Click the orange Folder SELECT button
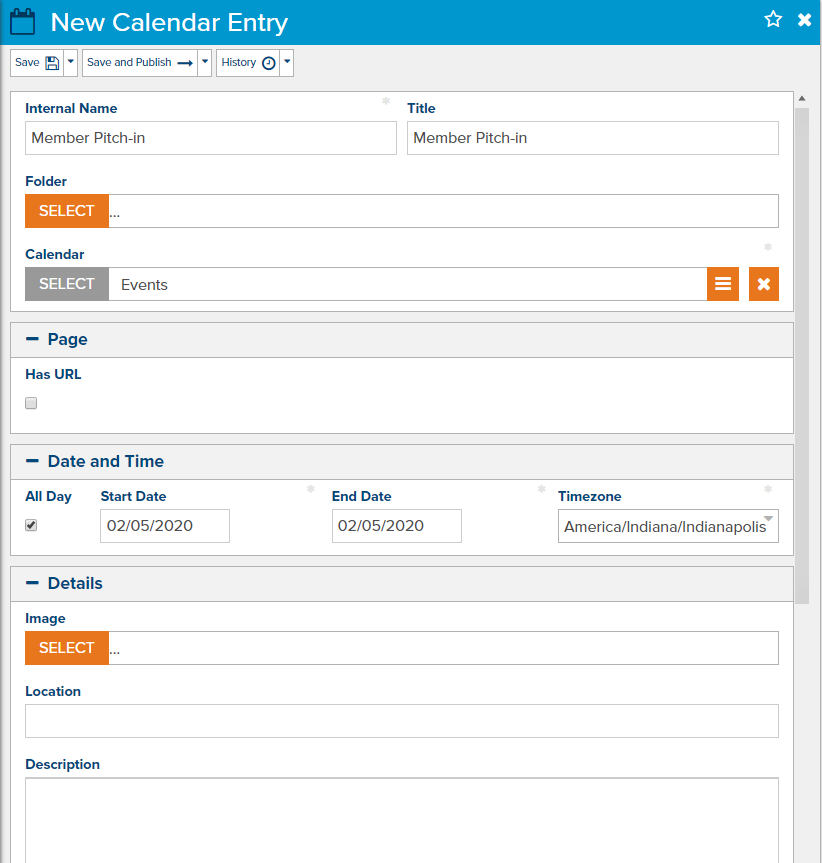822x863 pixels. (x=67, y=211)
